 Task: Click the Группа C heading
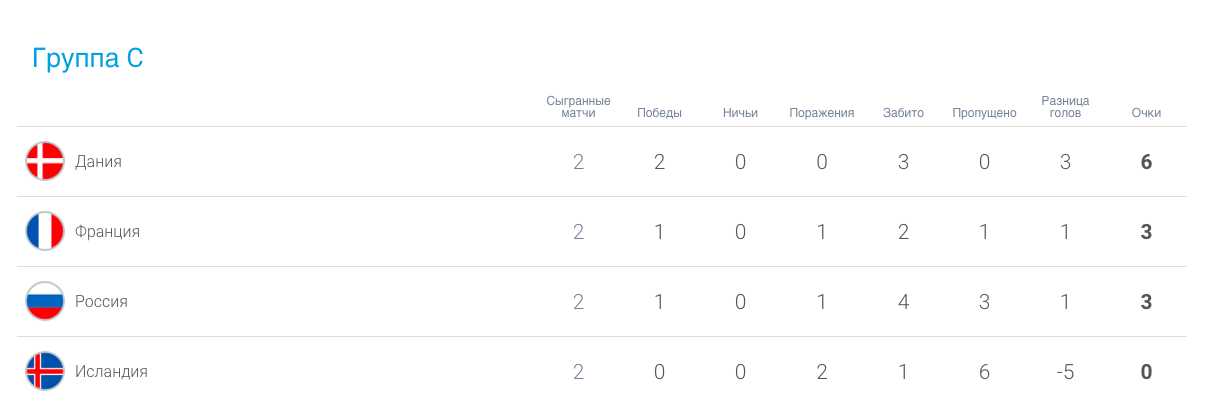[88, 58]
